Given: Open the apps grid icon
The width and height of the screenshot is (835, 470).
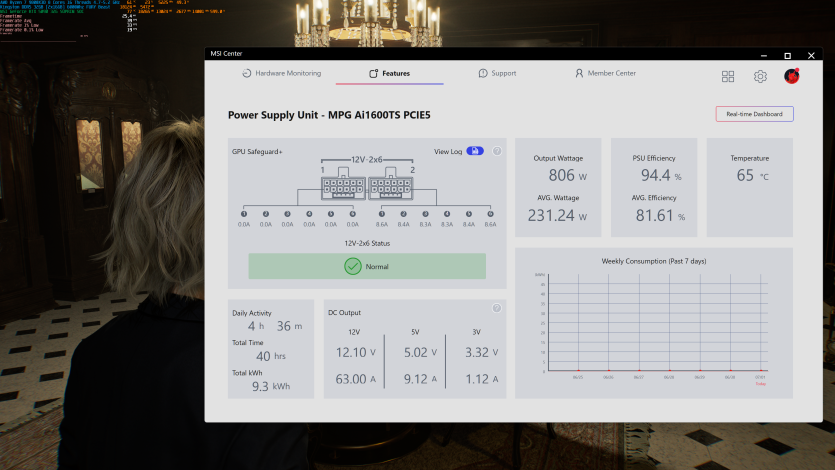Looking at the screenshot, I should (728, 77).
